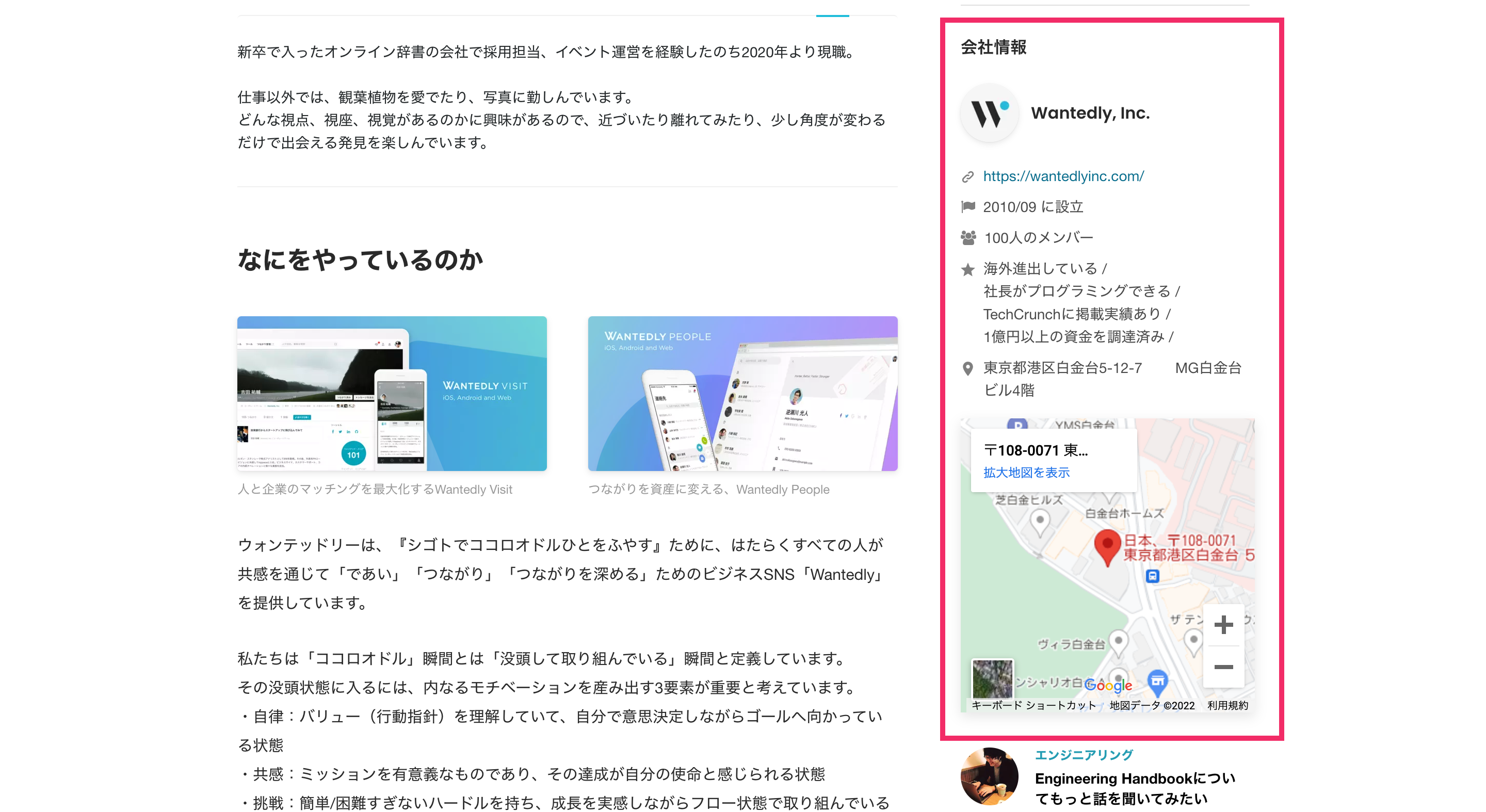Viewport: 1486px width, 812px height.
Task: Zoom out on the Google map
Action: coord(1223,667)
